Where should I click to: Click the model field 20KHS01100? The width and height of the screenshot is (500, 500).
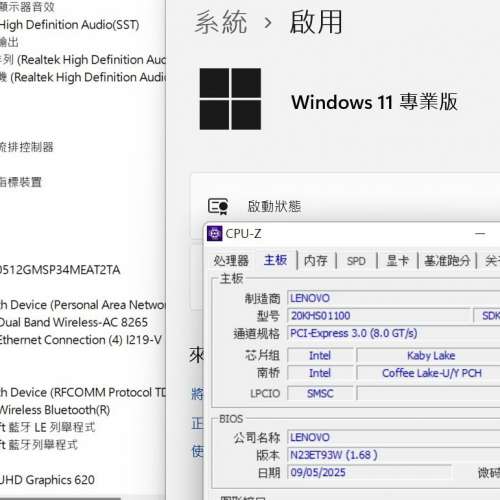[379, 316]
